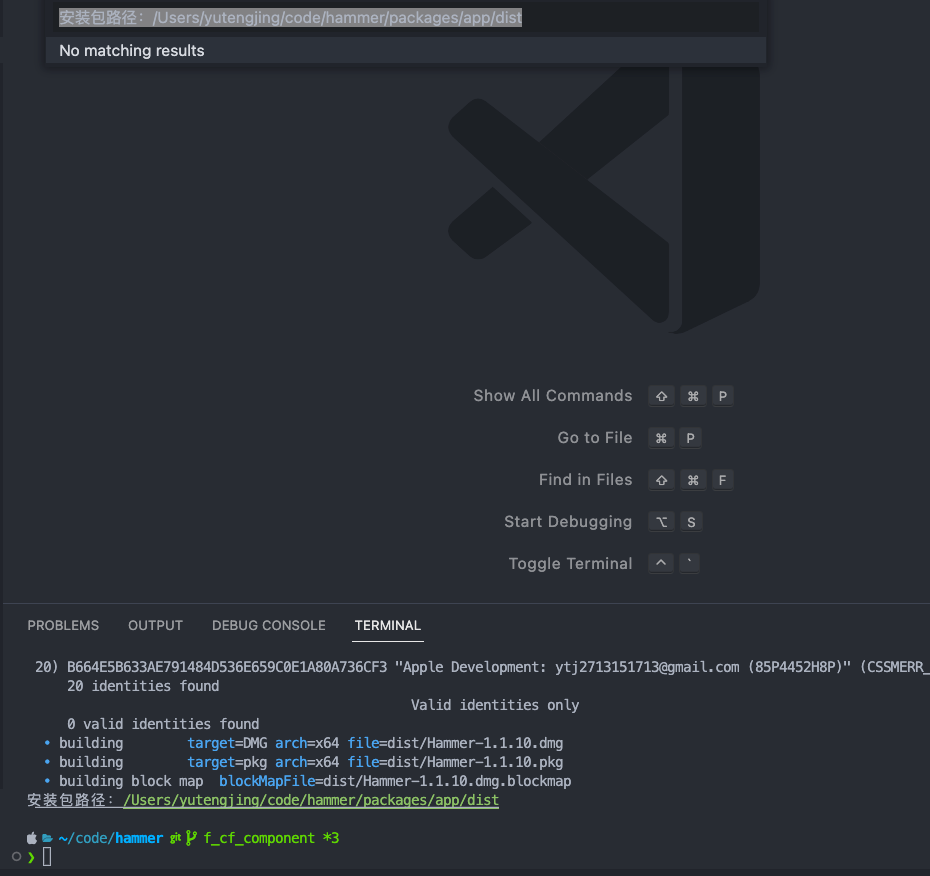Click the Valid identities only line
Screen dimensions: 930x876
click(x=495, y=705)
